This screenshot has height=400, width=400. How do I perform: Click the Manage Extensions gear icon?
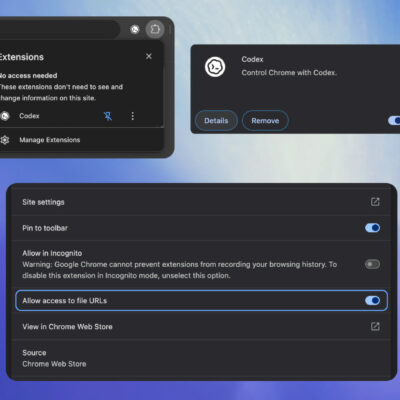pyautogui.click(x=5, y=140)
